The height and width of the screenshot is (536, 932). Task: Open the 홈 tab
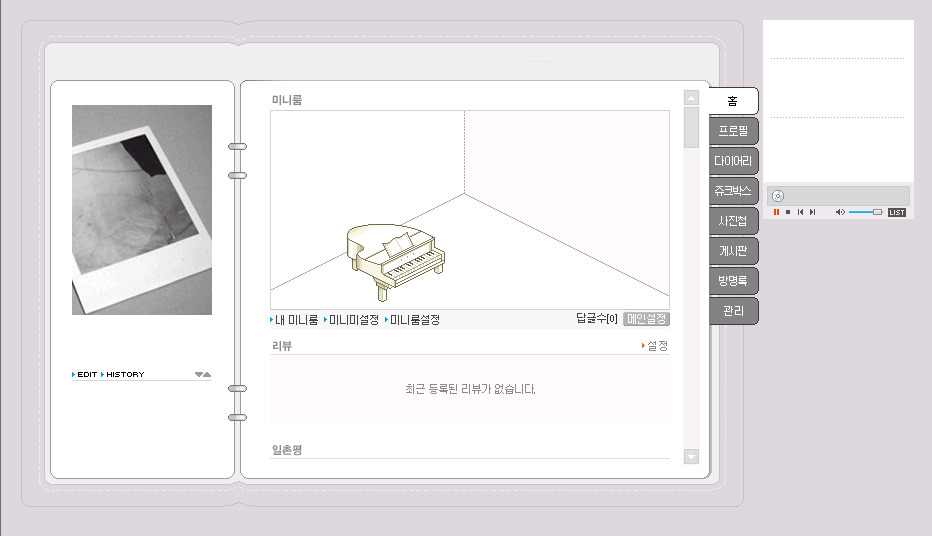tap(733, 101)
